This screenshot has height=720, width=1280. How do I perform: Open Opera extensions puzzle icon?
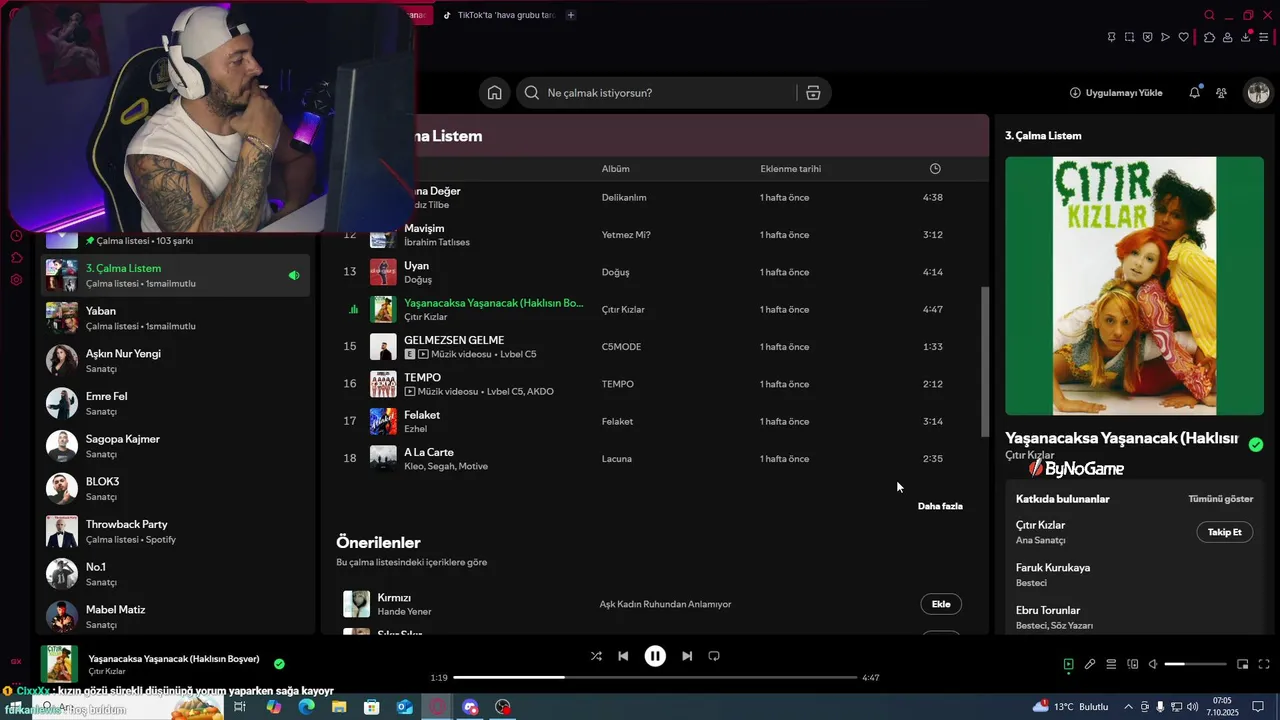1209,37
